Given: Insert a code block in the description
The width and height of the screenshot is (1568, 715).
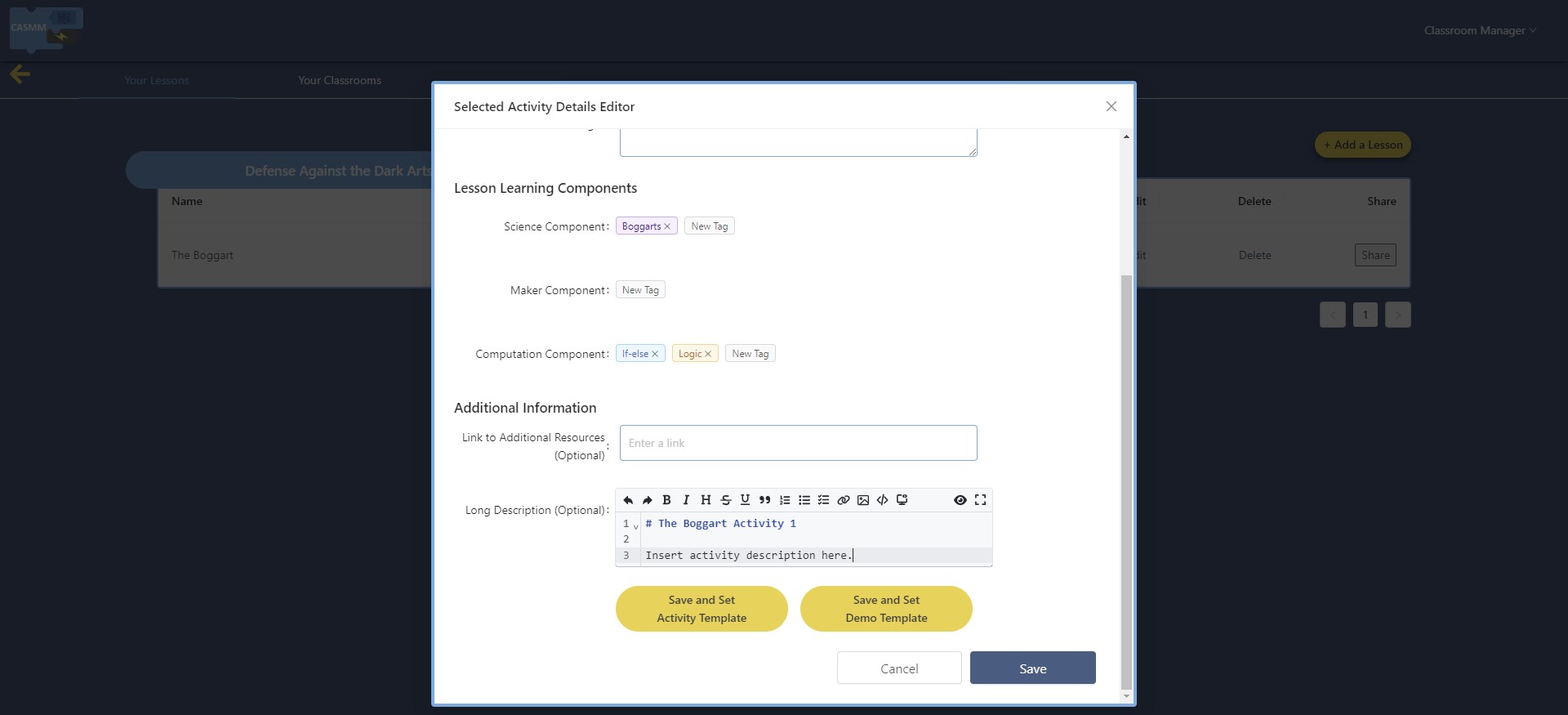Looking at the screenshot, I should [902, 500].
